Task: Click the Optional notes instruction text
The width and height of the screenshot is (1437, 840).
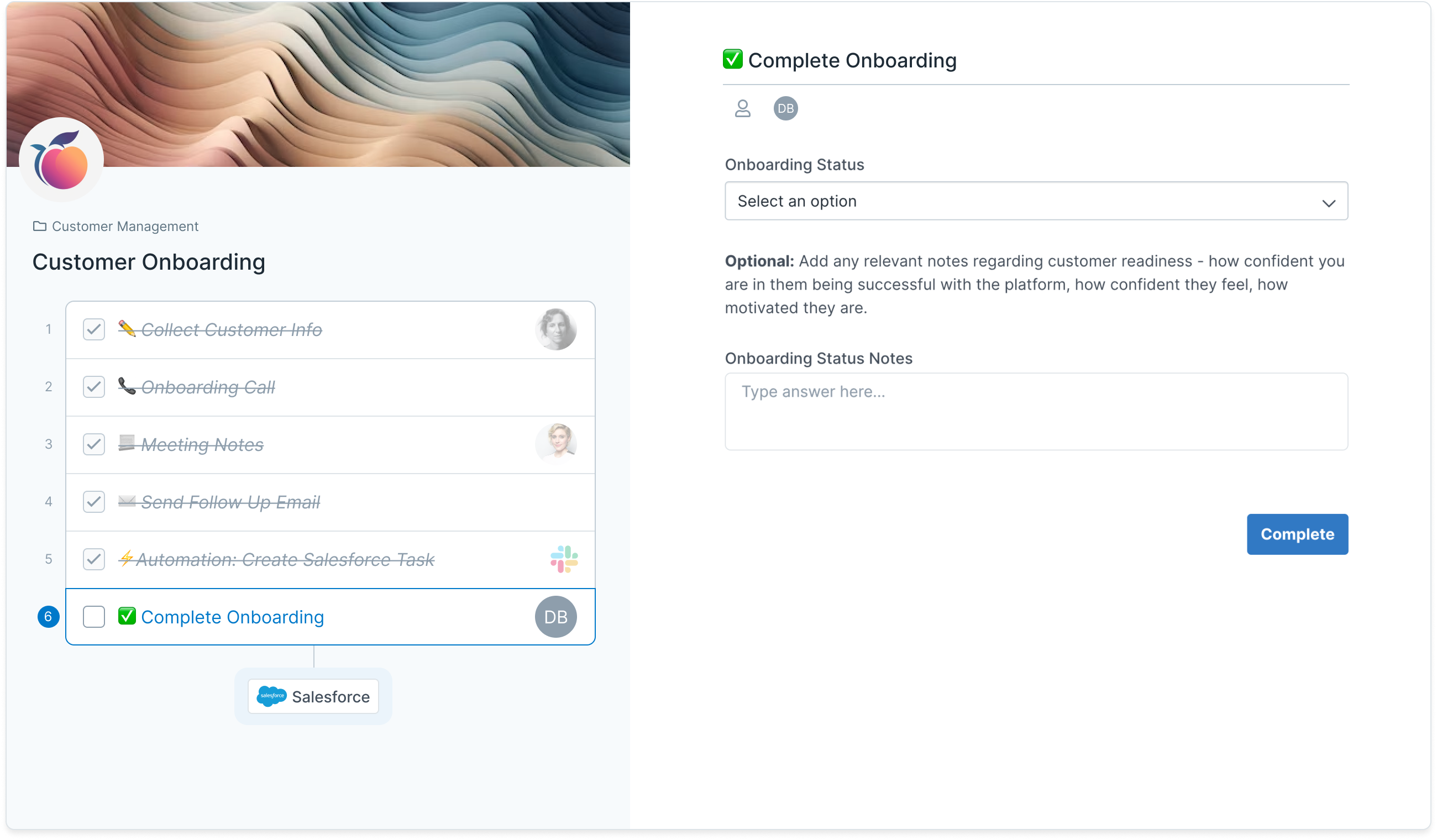Action: tap(1035, 285)
